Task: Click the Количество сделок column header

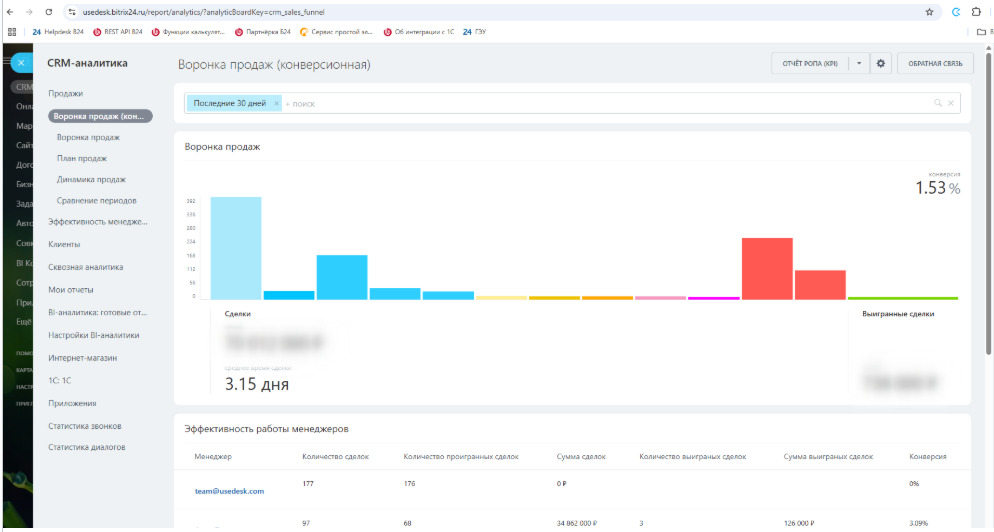Action: [335, 457]
